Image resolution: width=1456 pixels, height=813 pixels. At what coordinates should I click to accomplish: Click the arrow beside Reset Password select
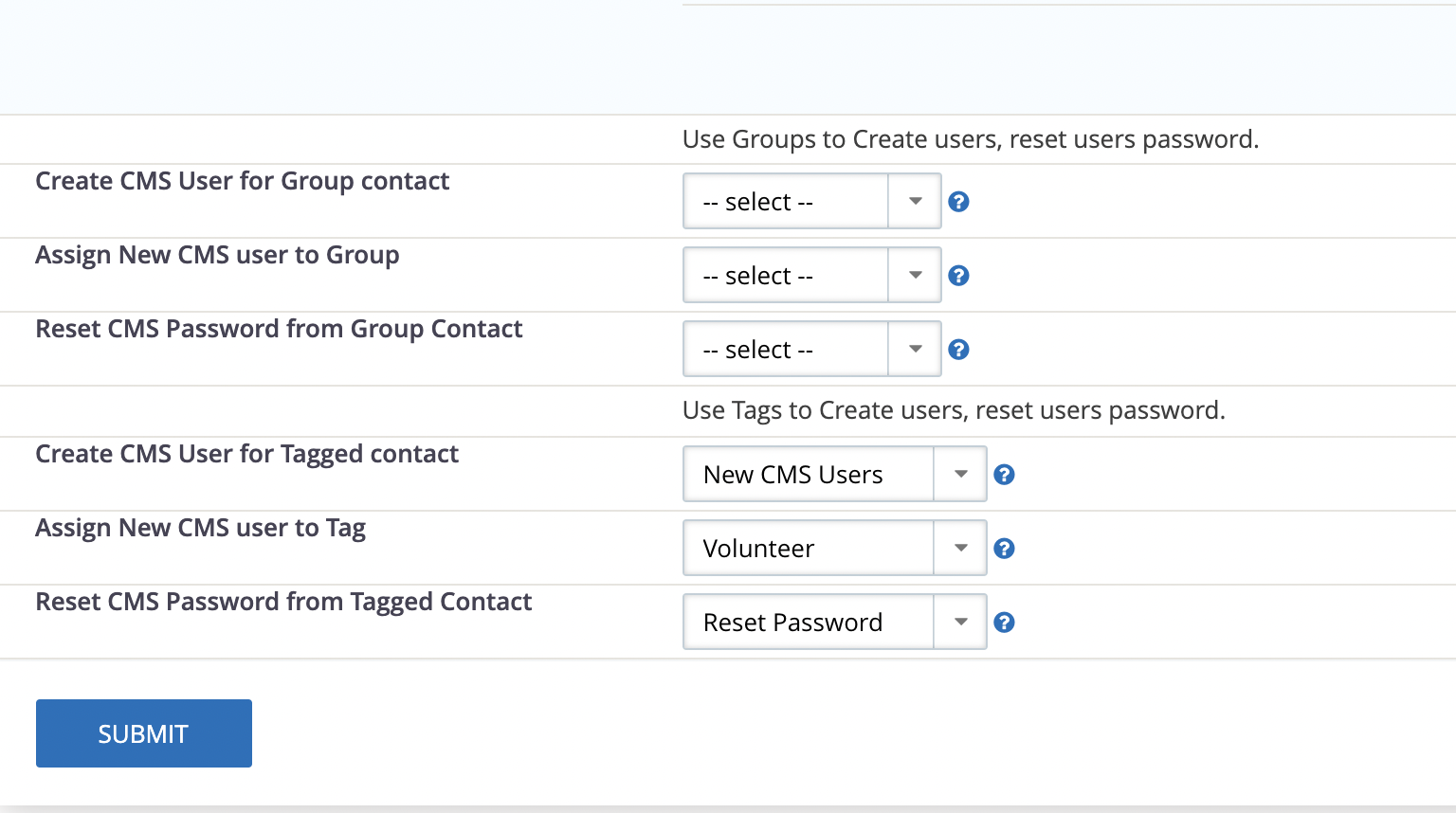pyautogui.click(x=959, y=622)
